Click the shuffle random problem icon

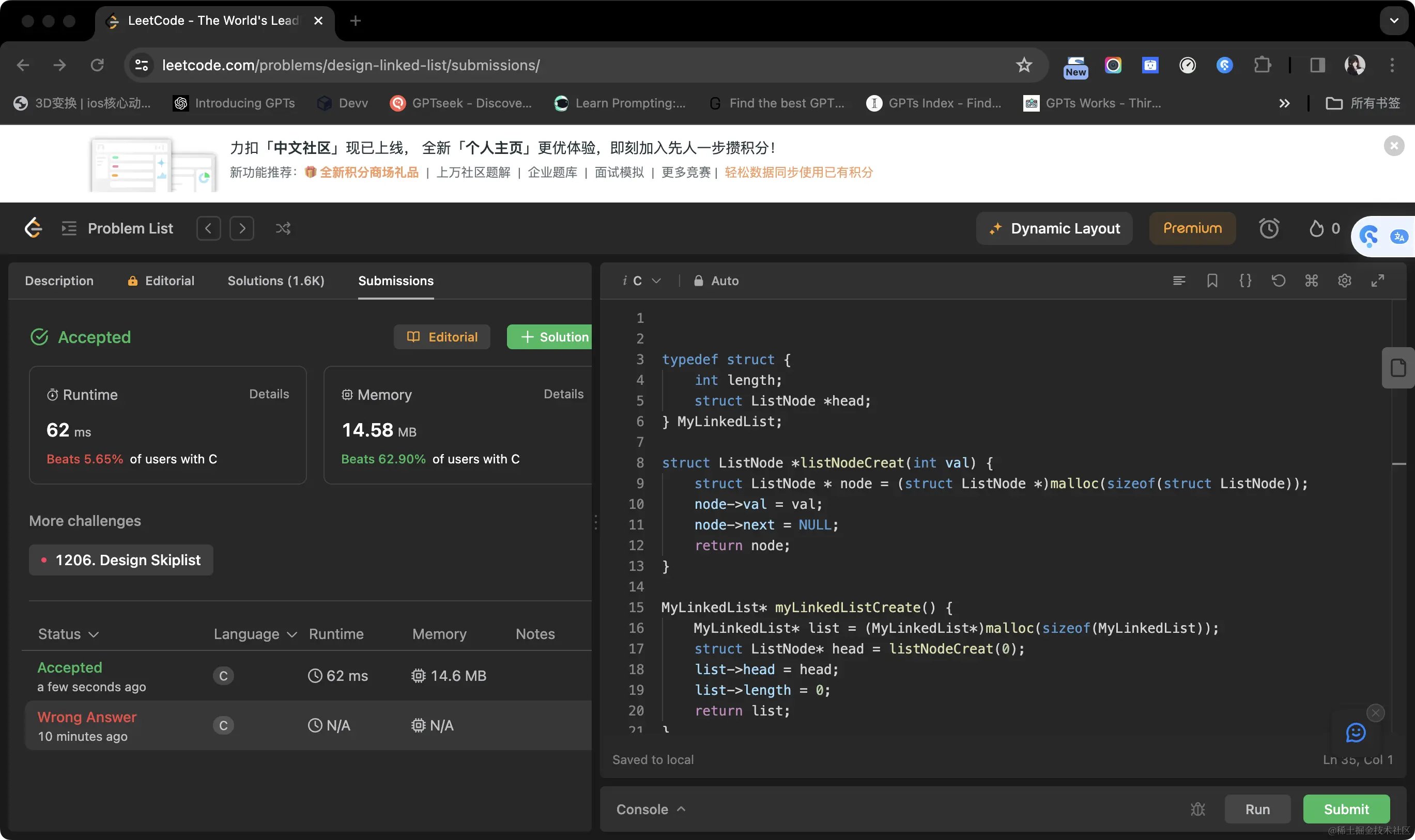point(283,229)
